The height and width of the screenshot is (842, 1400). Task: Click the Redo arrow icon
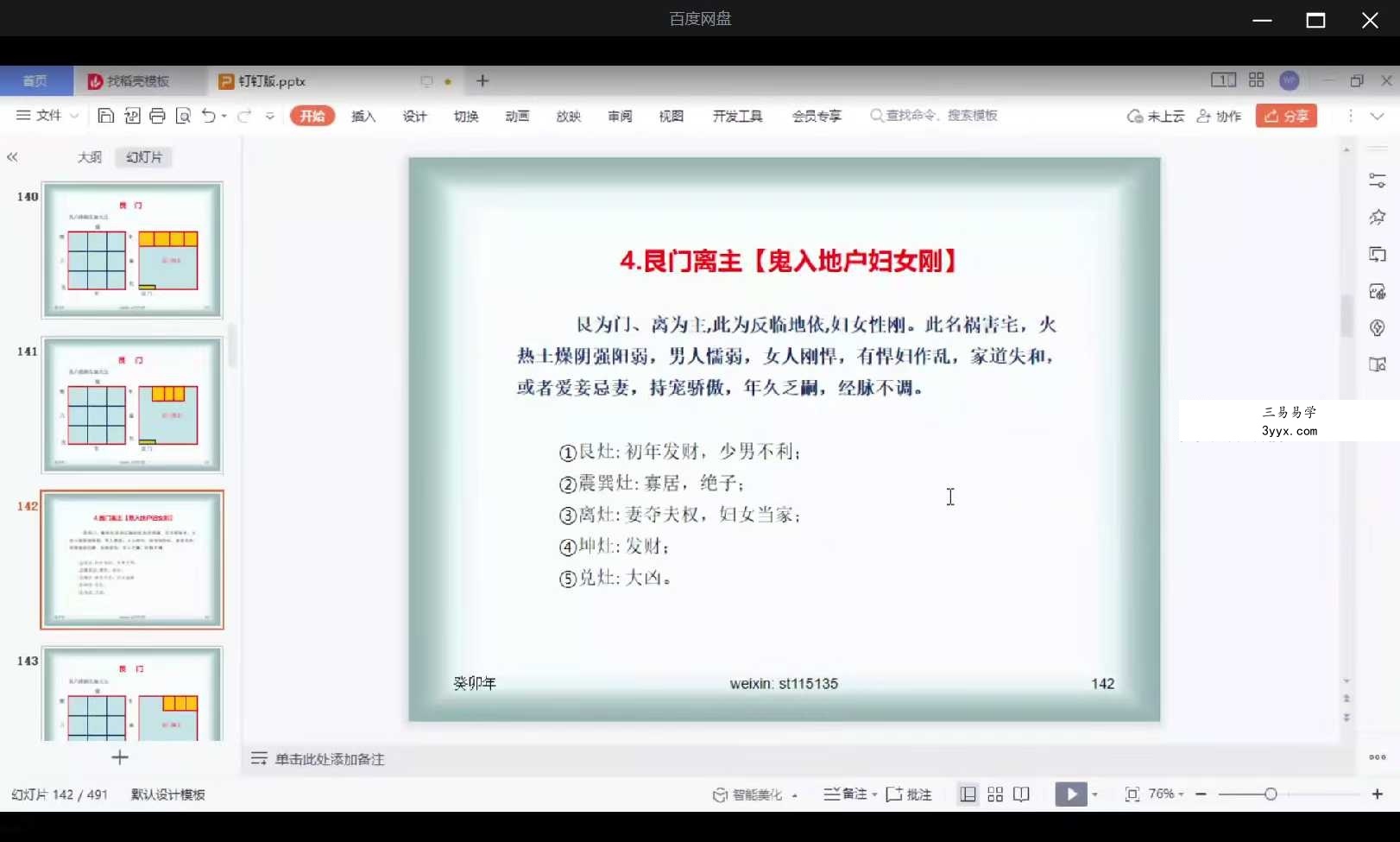(244, 116)
